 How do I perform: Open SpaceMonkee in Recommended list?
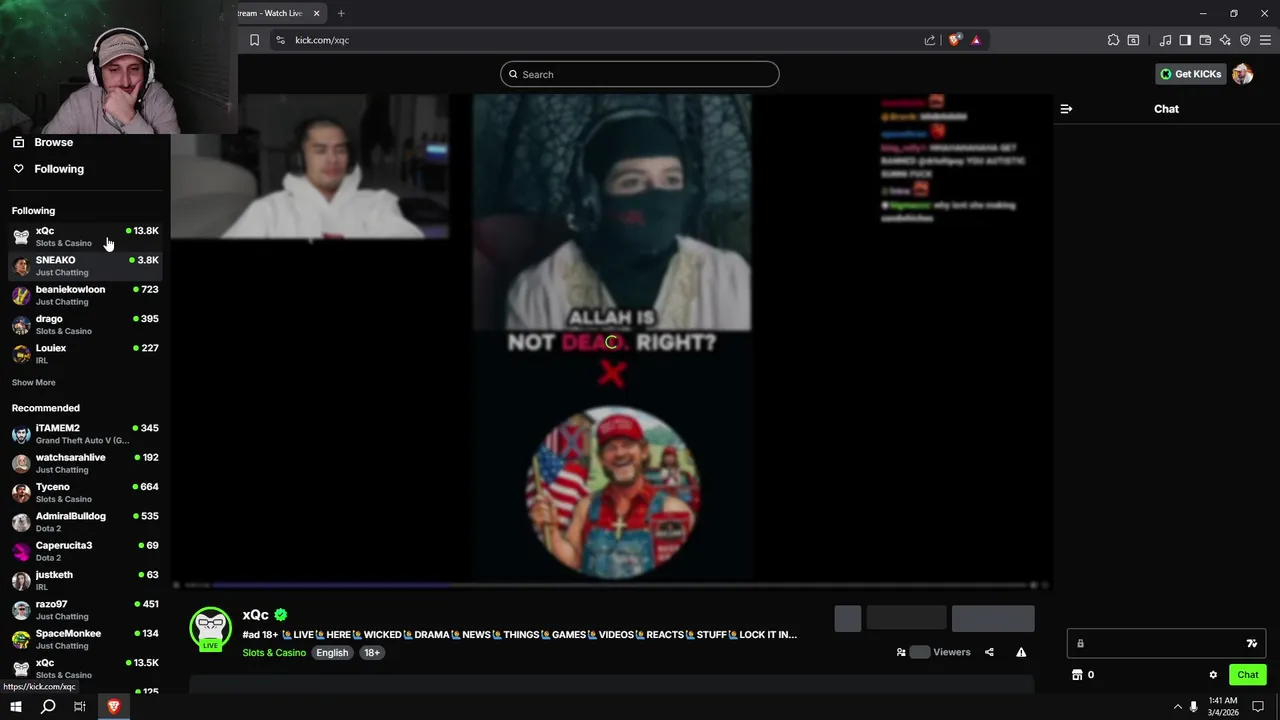(x=85, y=639)
